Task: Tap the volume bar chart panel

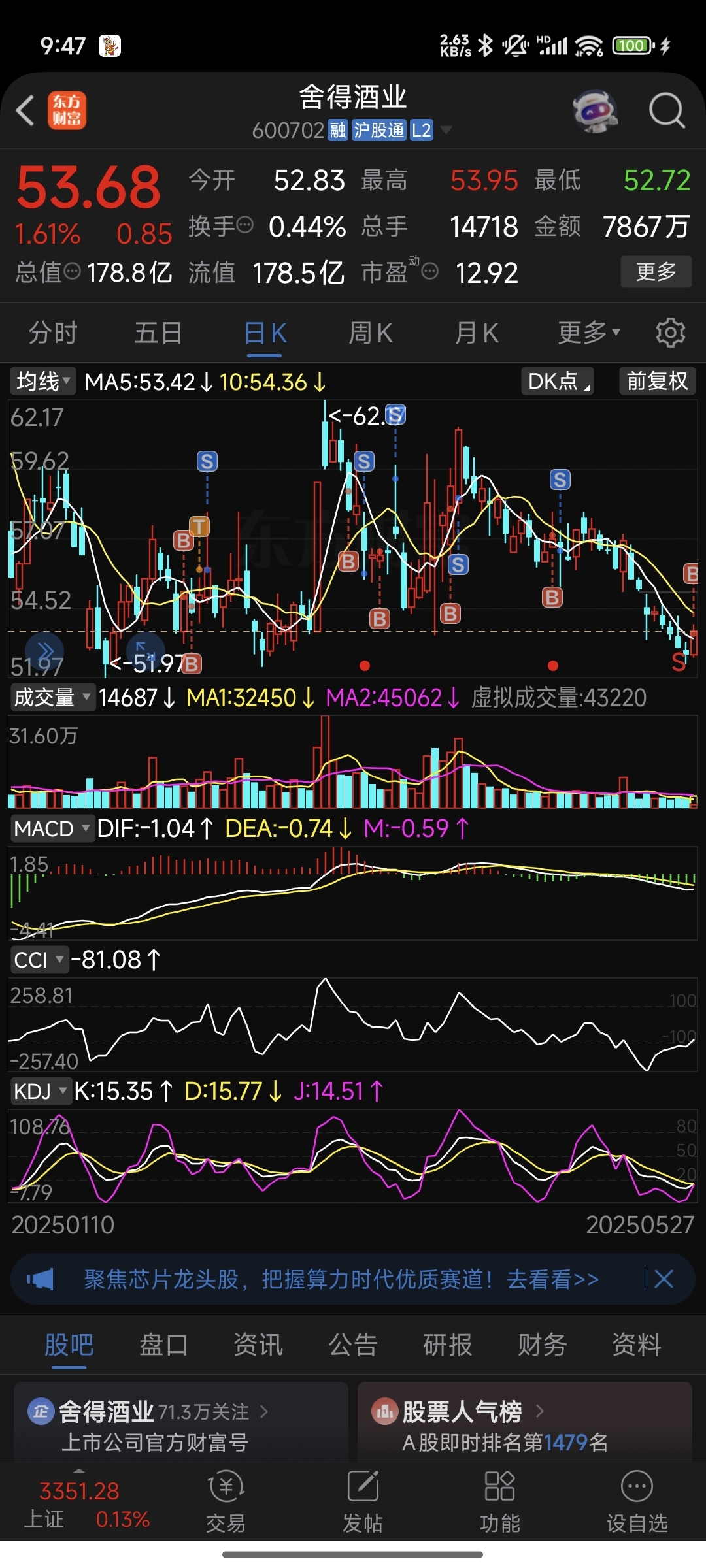Action: 353,762
